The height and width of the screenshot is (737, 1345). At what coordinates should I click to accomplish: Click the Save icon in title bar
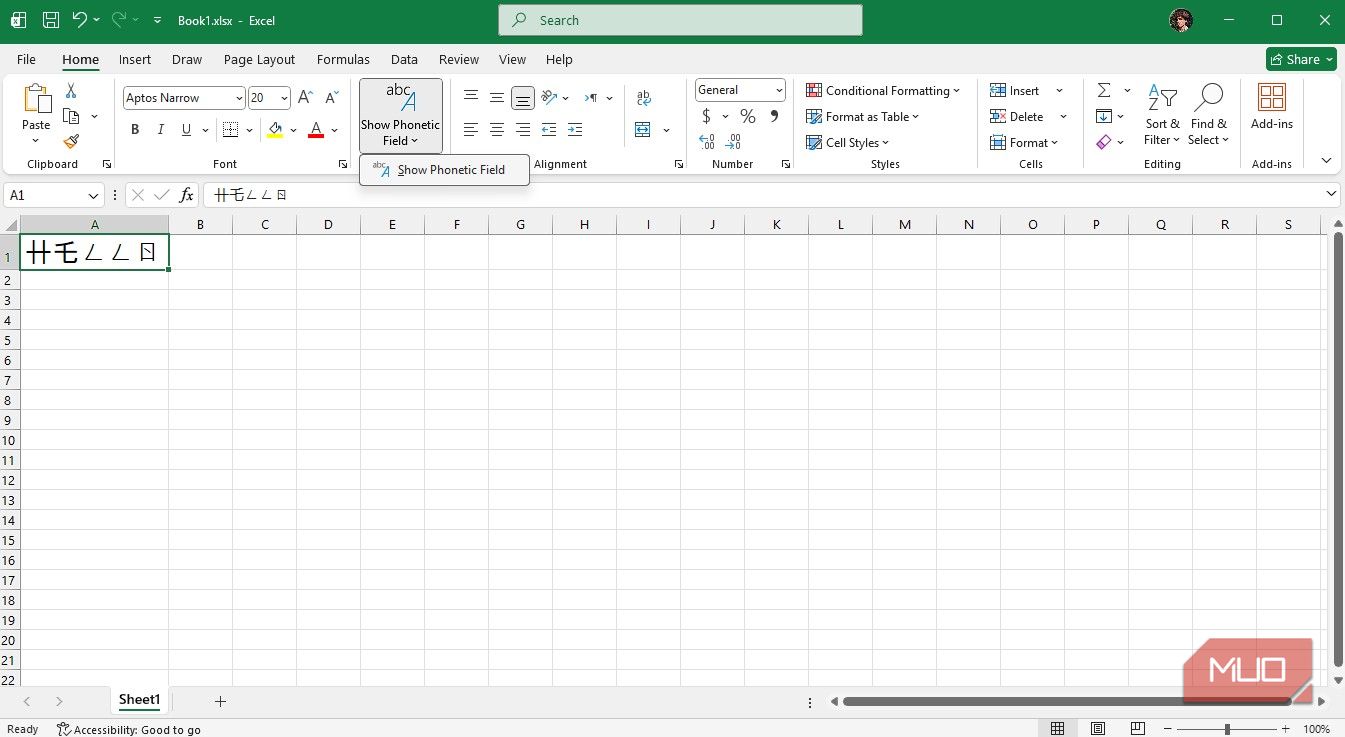[x=51, y=20]
